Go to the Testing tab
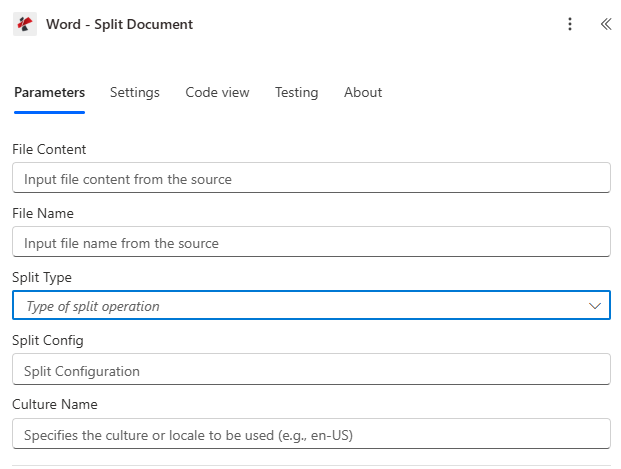Image resolution: width=621 pixels, height=469 pixels. point(297,92)
